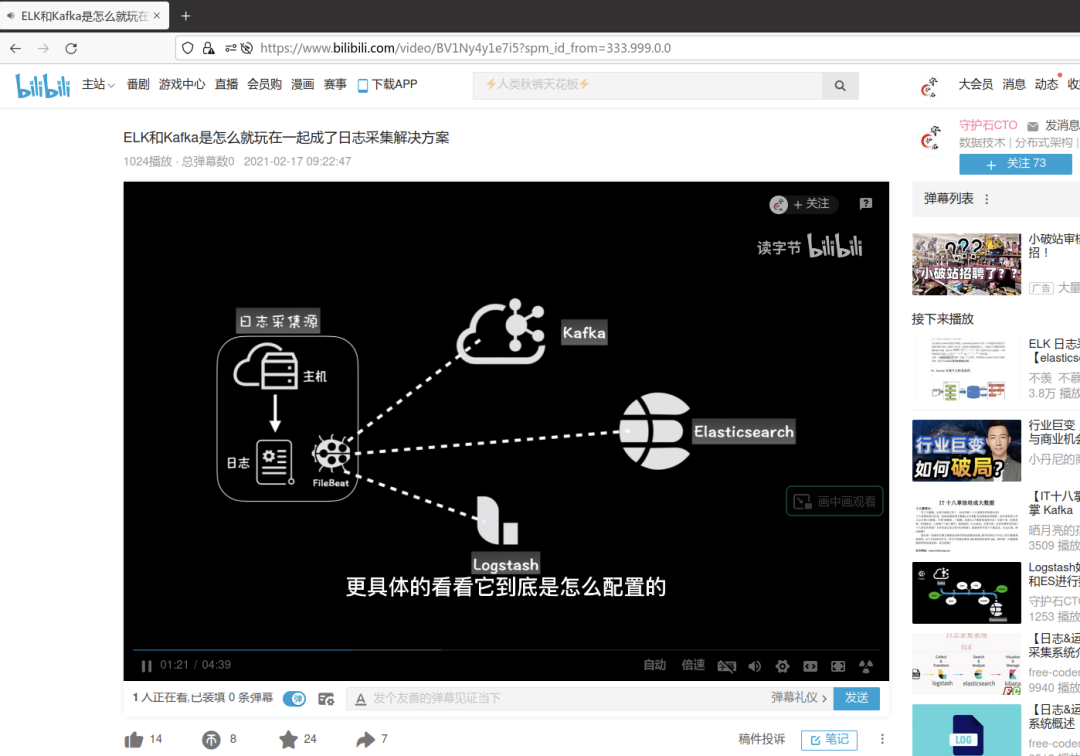Click 画中画观看 picture-in-picture button

pos(835,501)
